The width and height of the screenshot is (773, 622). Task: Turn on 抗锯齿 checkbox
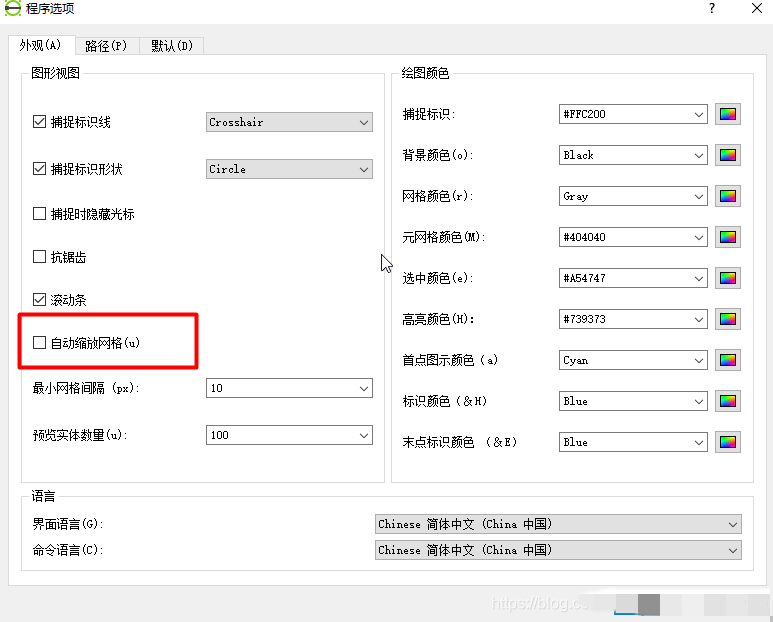click(40, 257)
